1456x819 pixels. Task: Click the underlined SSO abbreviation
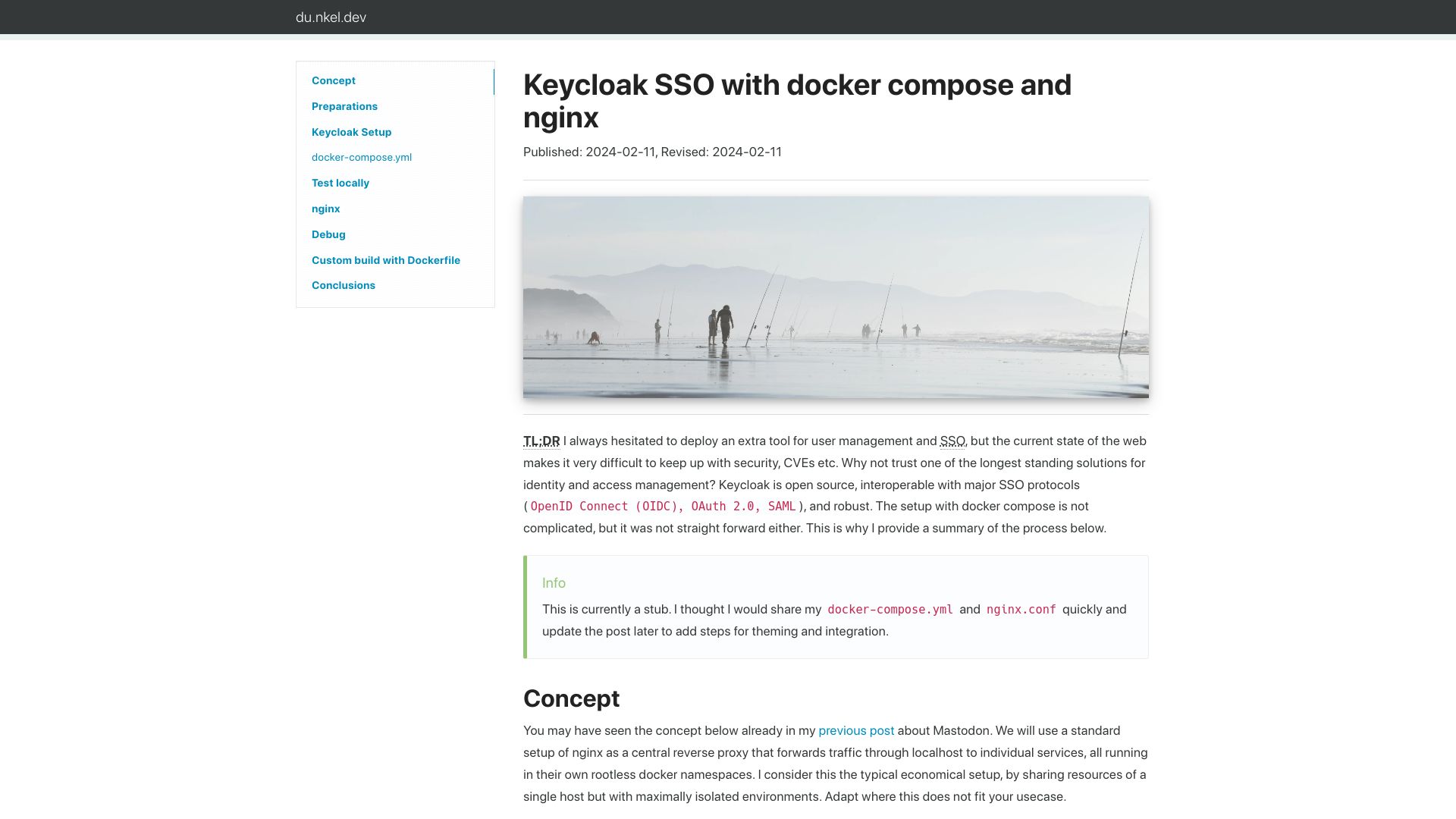click(x=952, y=441)
